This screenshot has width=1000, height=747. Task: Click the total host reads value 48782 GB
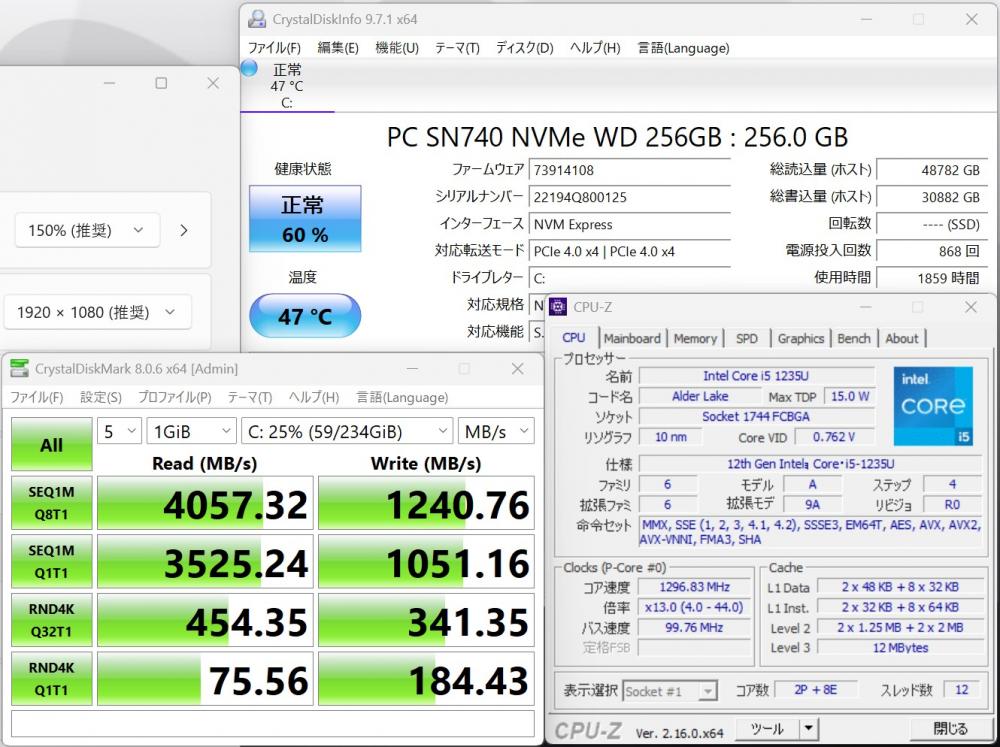point(932,170)
